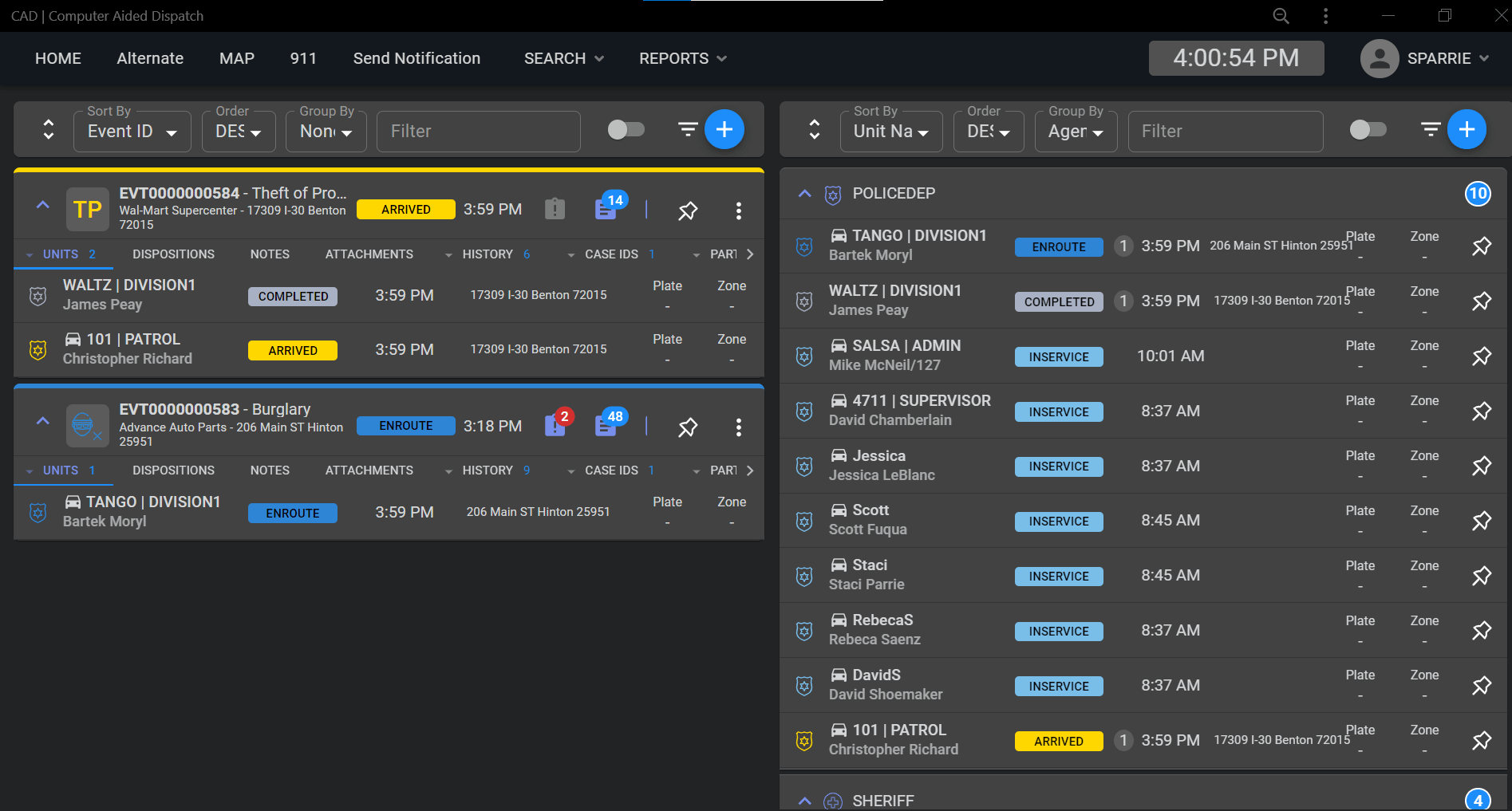Collapse the SHERIFF group

click(x=804, y=801)
